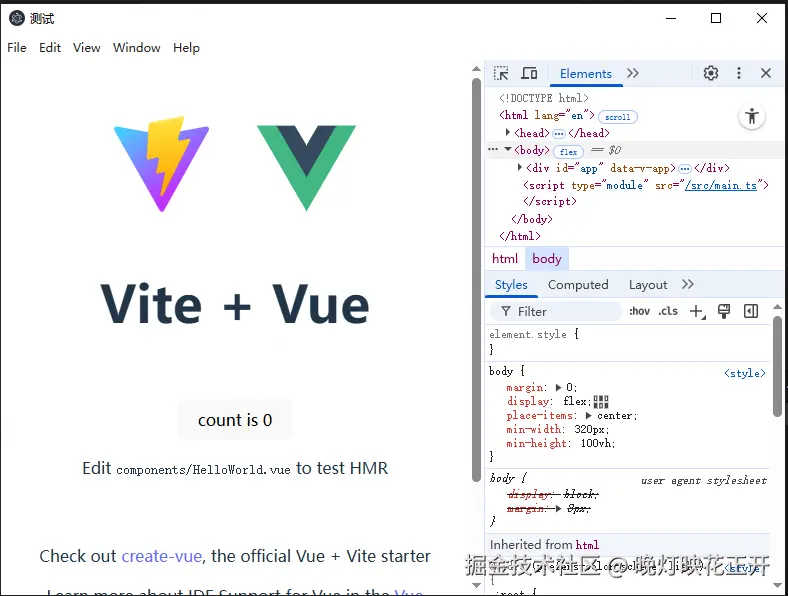Toggle the flex badge on body
The image size is (788, 596).
coord(568,152)
